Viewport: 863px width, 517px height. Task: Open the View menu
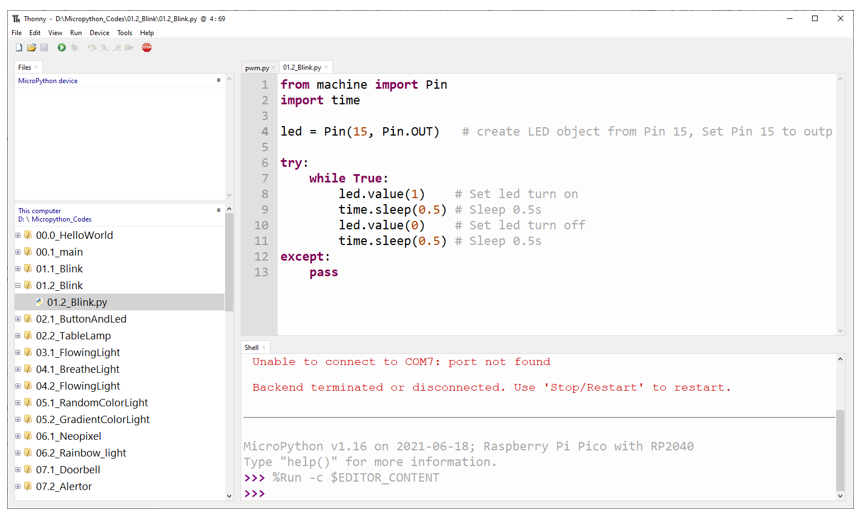[55, 33]
